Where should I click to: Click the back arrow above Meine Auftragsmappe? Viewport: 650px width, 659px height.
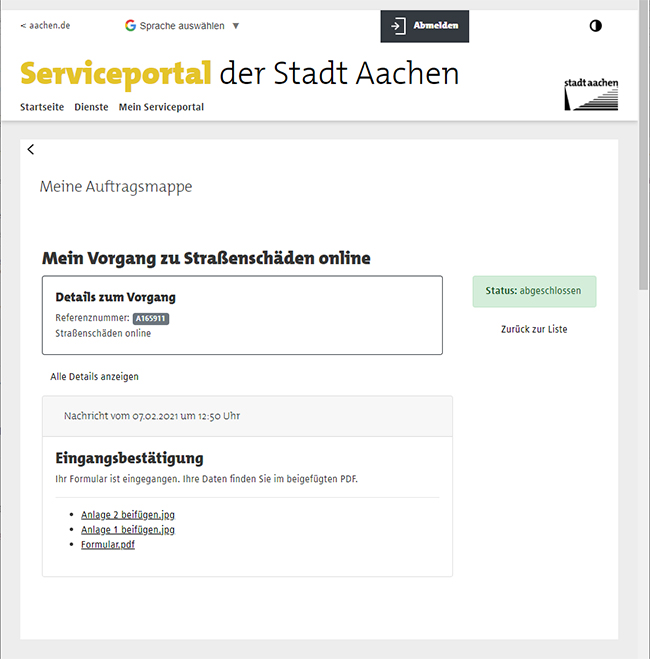click(x=31, y=150)
